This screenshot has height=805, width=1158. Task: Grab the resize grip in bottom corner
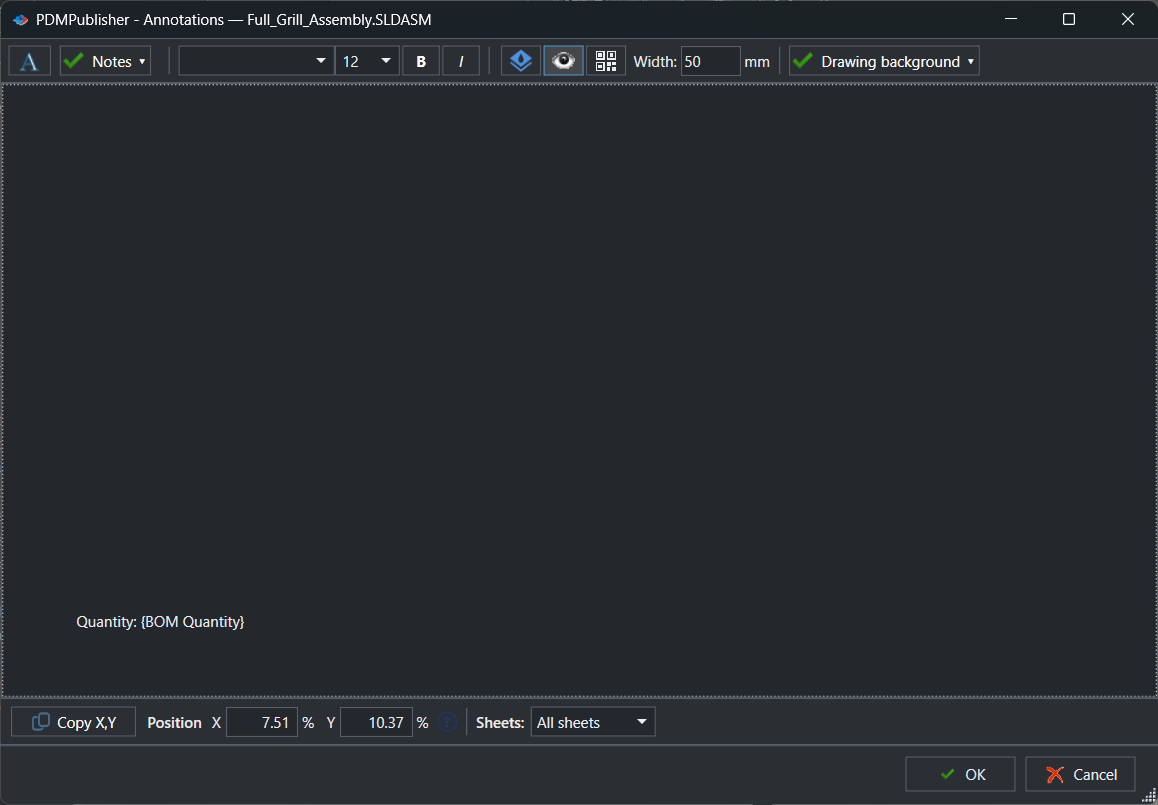1148,795
